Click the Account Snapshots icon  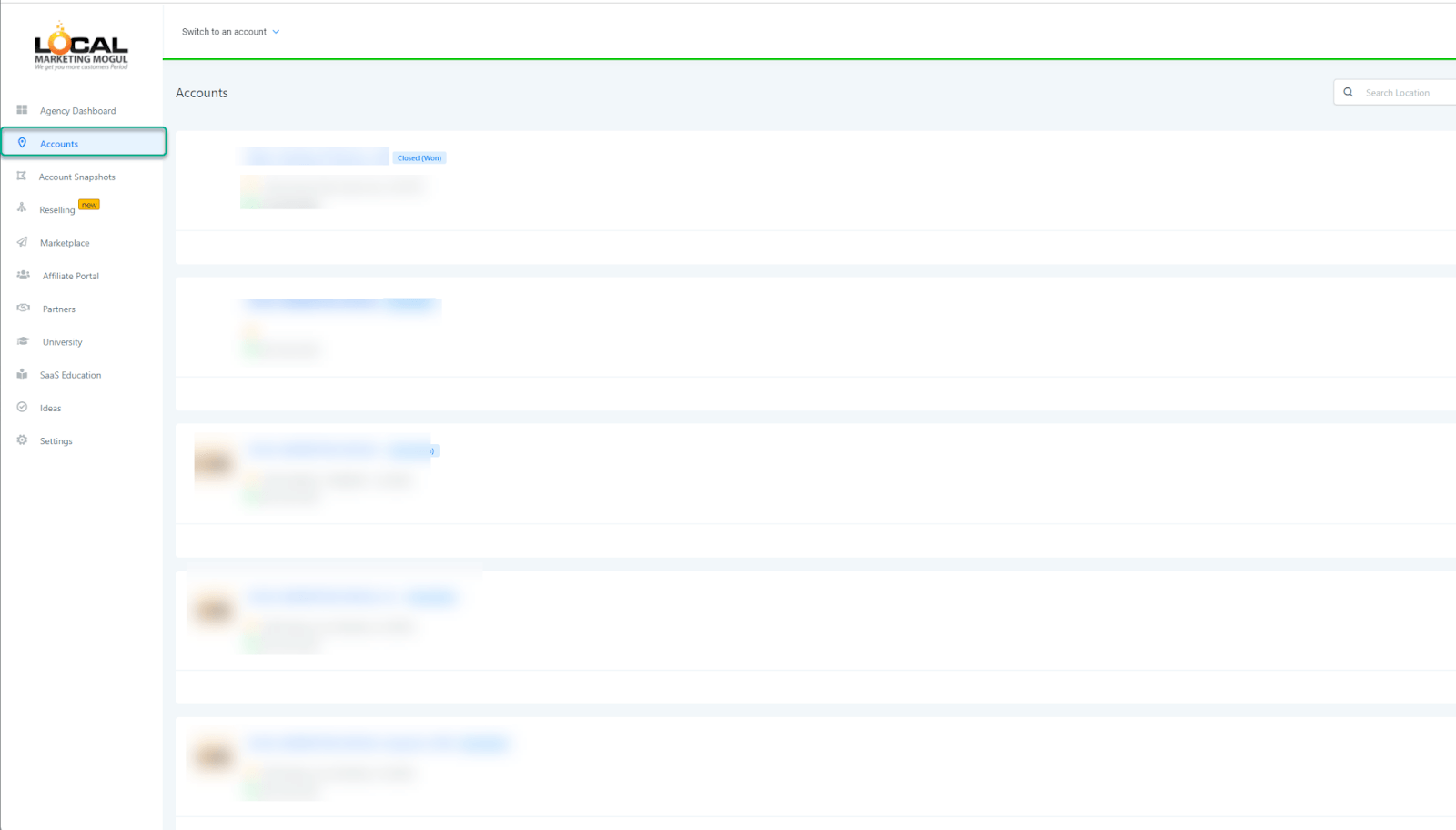tap(22, 176)
